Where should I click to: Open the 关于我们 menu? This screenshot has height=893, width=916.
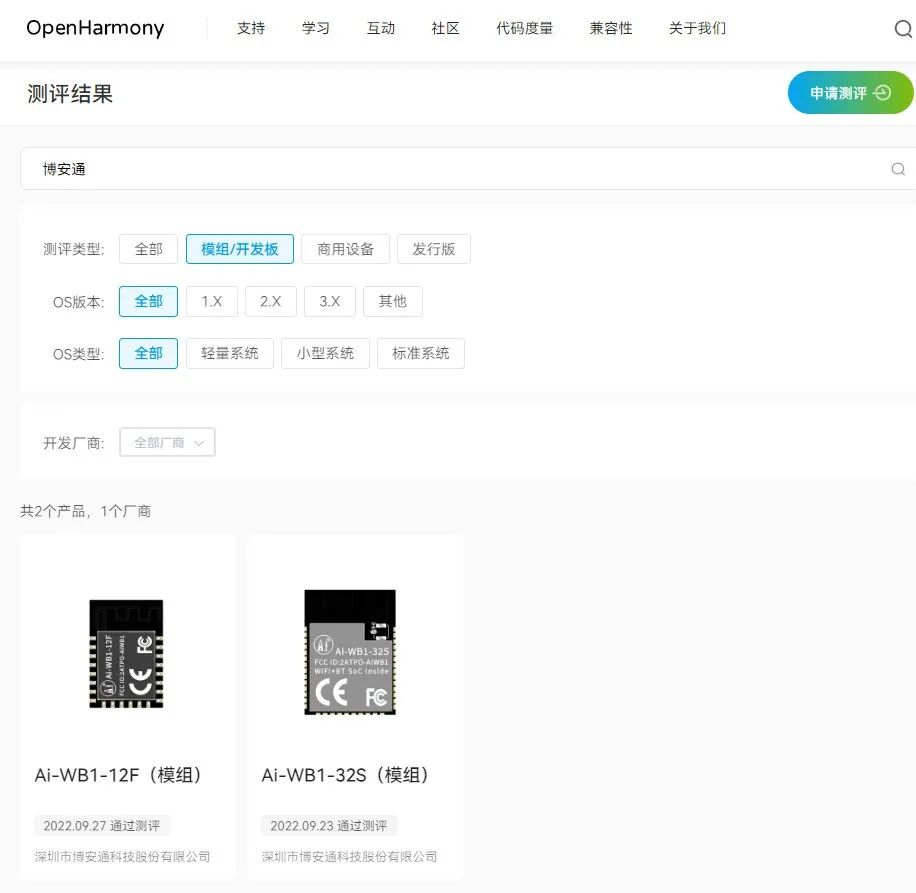[698, 28]
